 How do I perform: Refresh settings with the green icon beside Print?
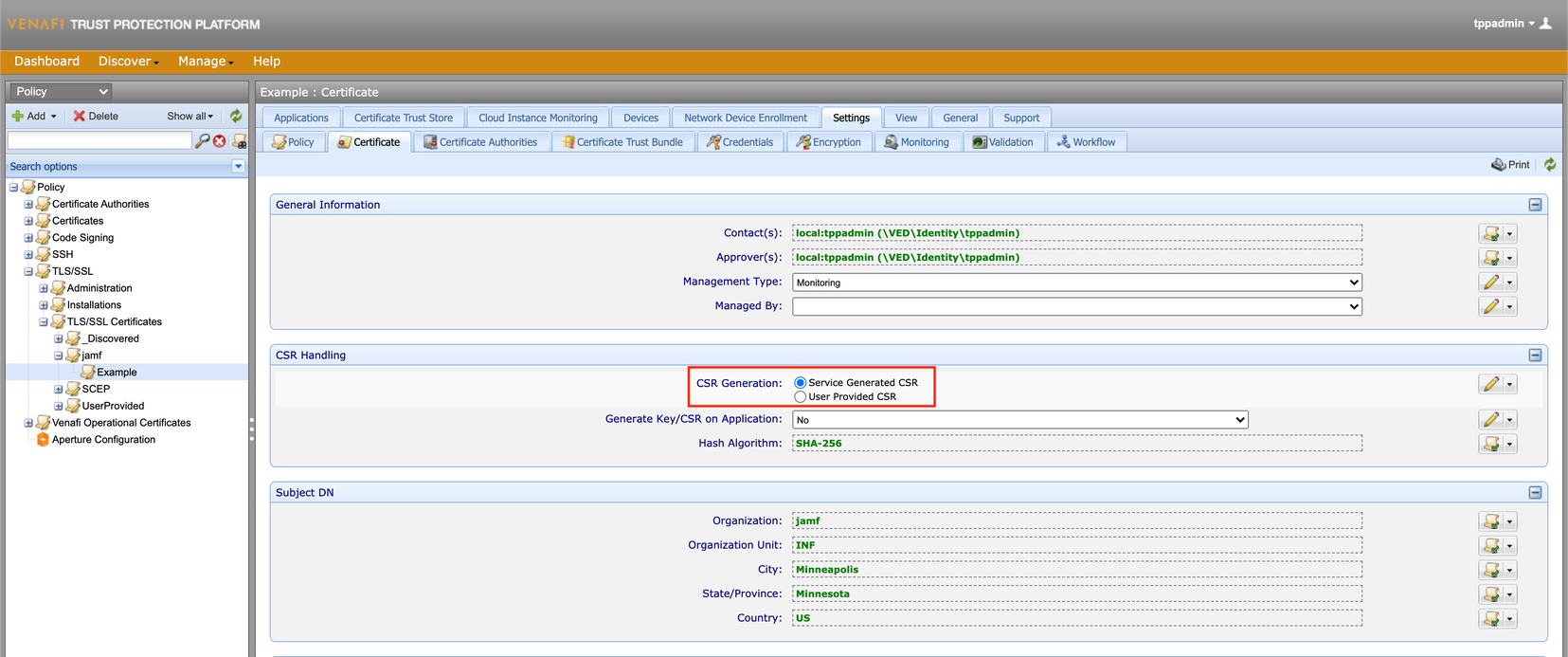coord(1550,165)
